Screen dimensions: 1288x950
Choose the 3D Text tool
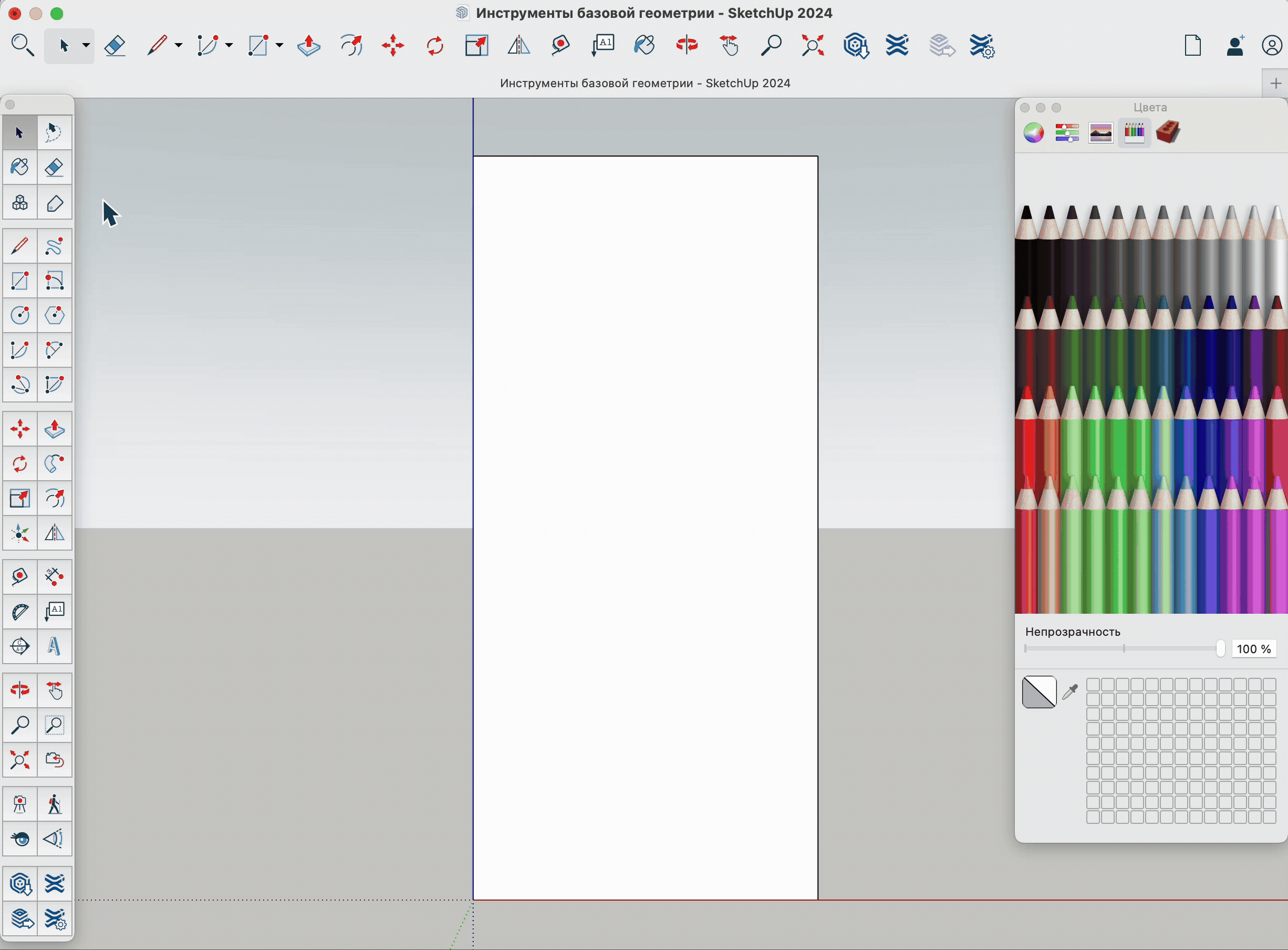(x=55, y=646)
